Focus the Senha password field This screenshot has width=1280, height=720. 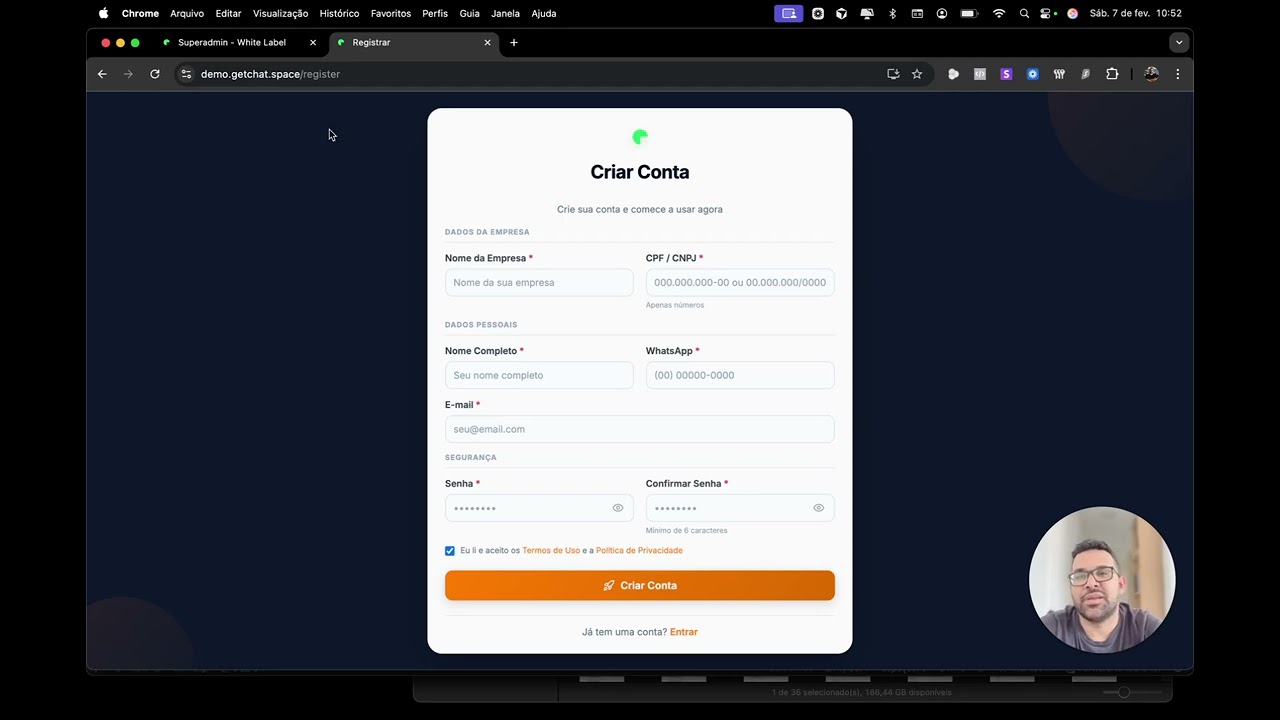point(539,508)
